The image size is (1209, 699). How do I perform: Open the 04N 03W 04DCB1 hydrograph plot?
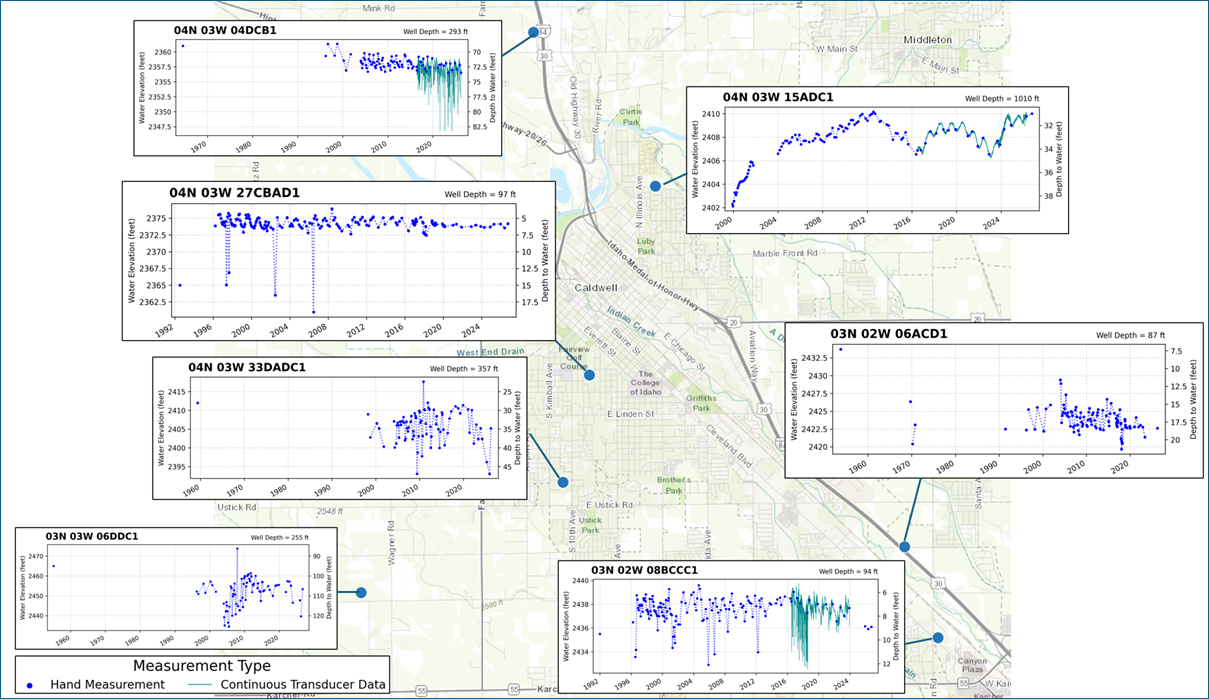coord(317,88)
